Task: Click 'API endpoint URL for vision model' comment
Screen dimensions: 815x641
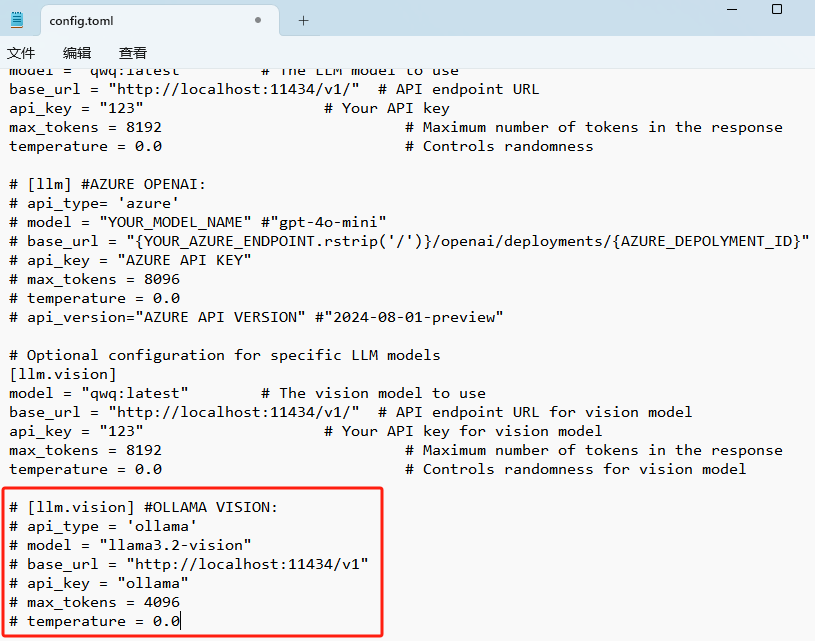Action: coord(535,412)
